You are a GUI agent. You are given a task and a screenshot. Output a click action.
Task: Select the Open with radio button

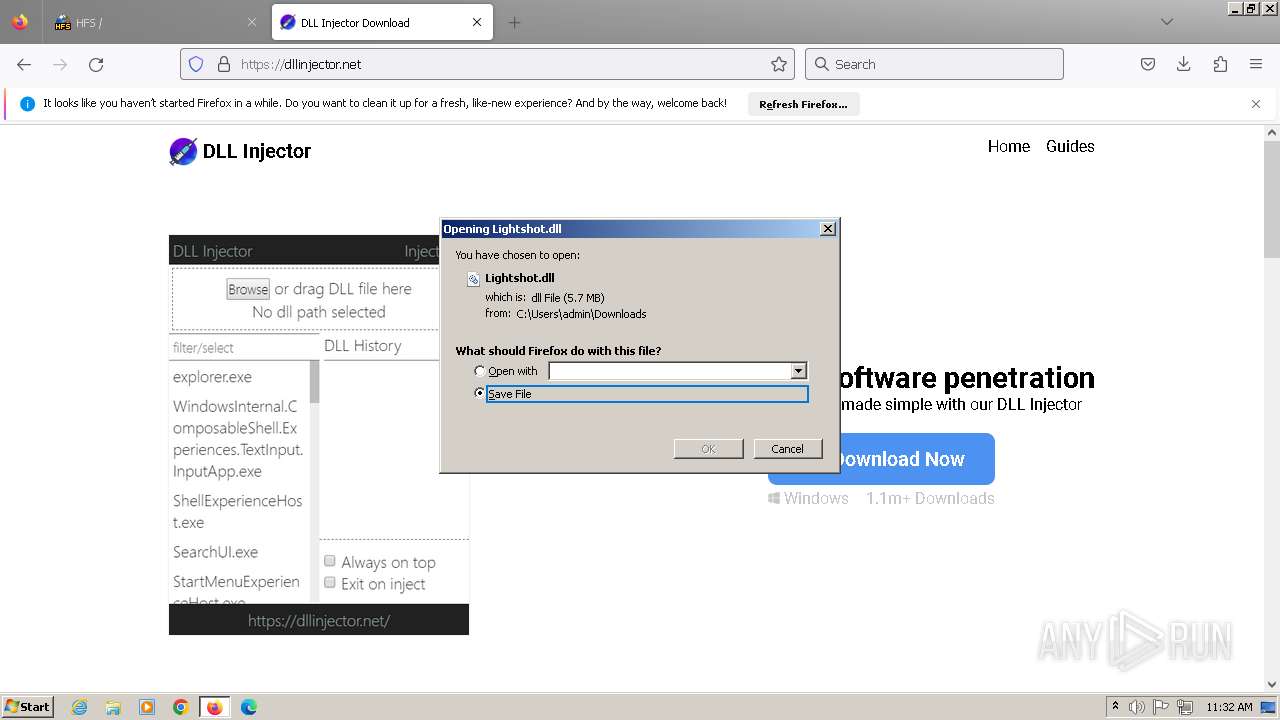coord(480,371)
